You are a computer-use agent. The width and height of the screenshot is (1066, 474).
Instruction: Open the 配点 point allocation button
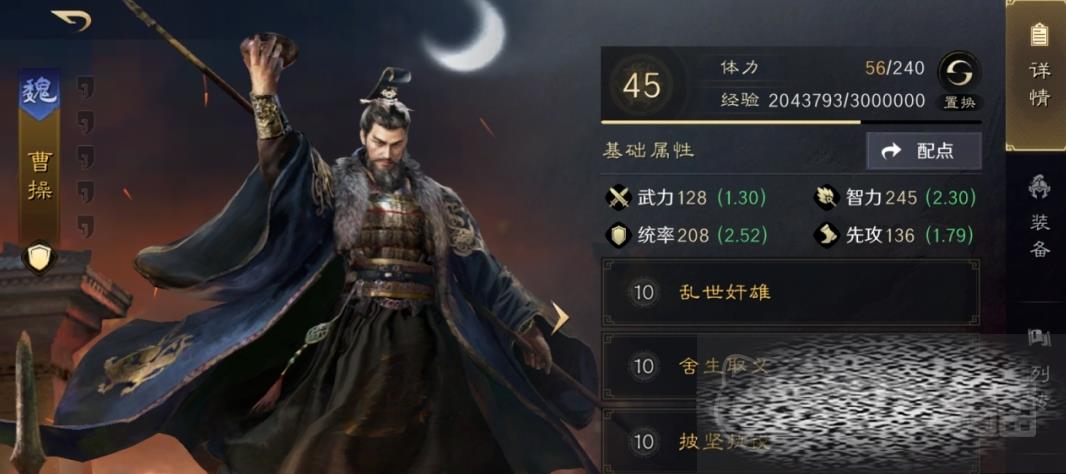tap(923, 151)
